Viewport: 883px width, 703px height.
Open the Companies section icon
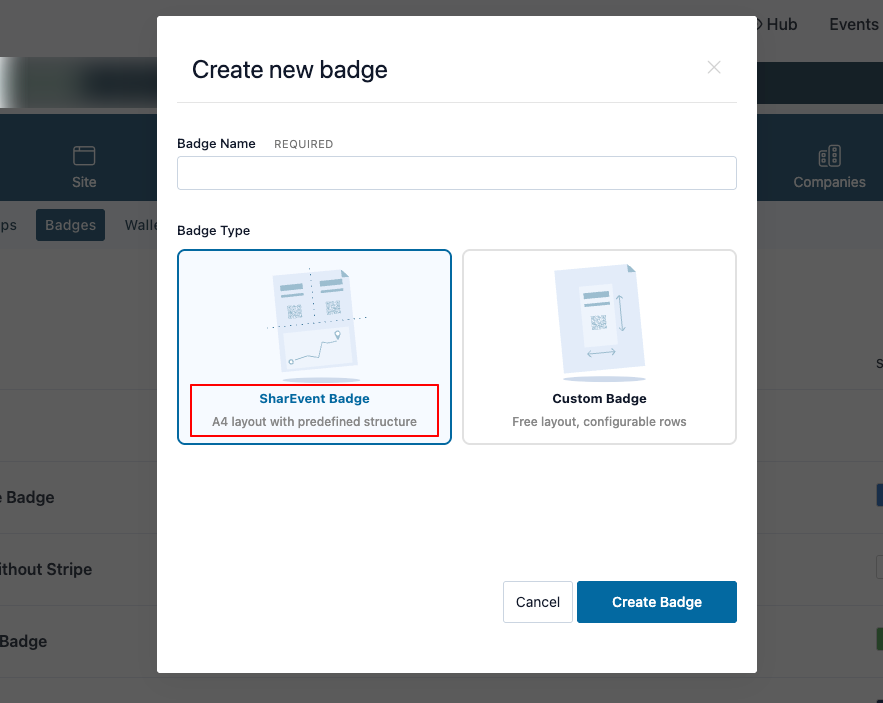829,156
